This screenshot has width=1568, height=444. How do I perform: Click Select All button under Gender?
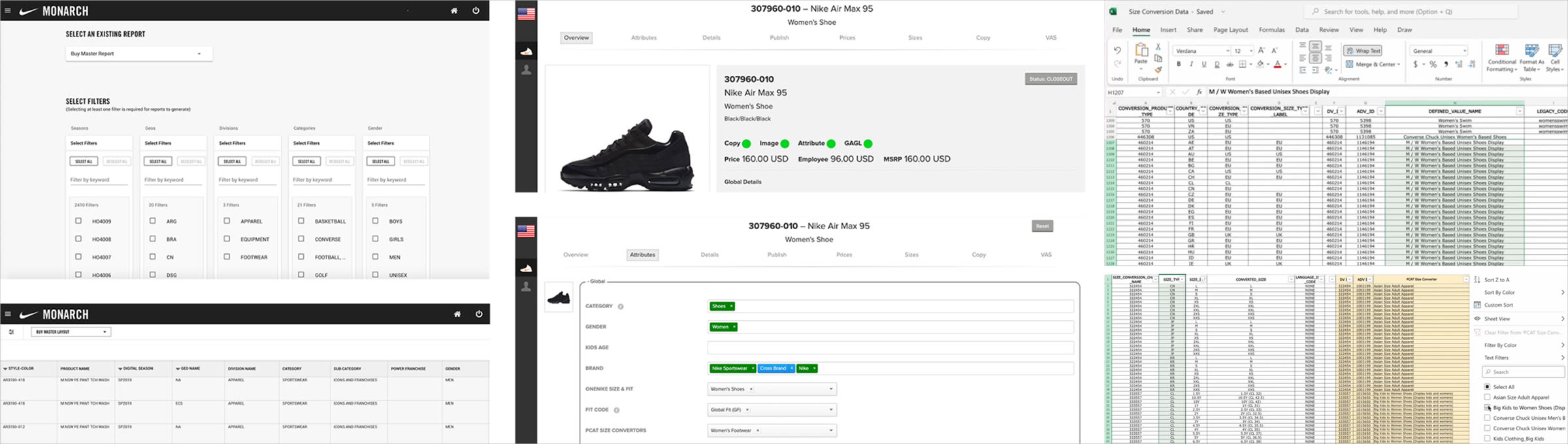pos(381,161)
